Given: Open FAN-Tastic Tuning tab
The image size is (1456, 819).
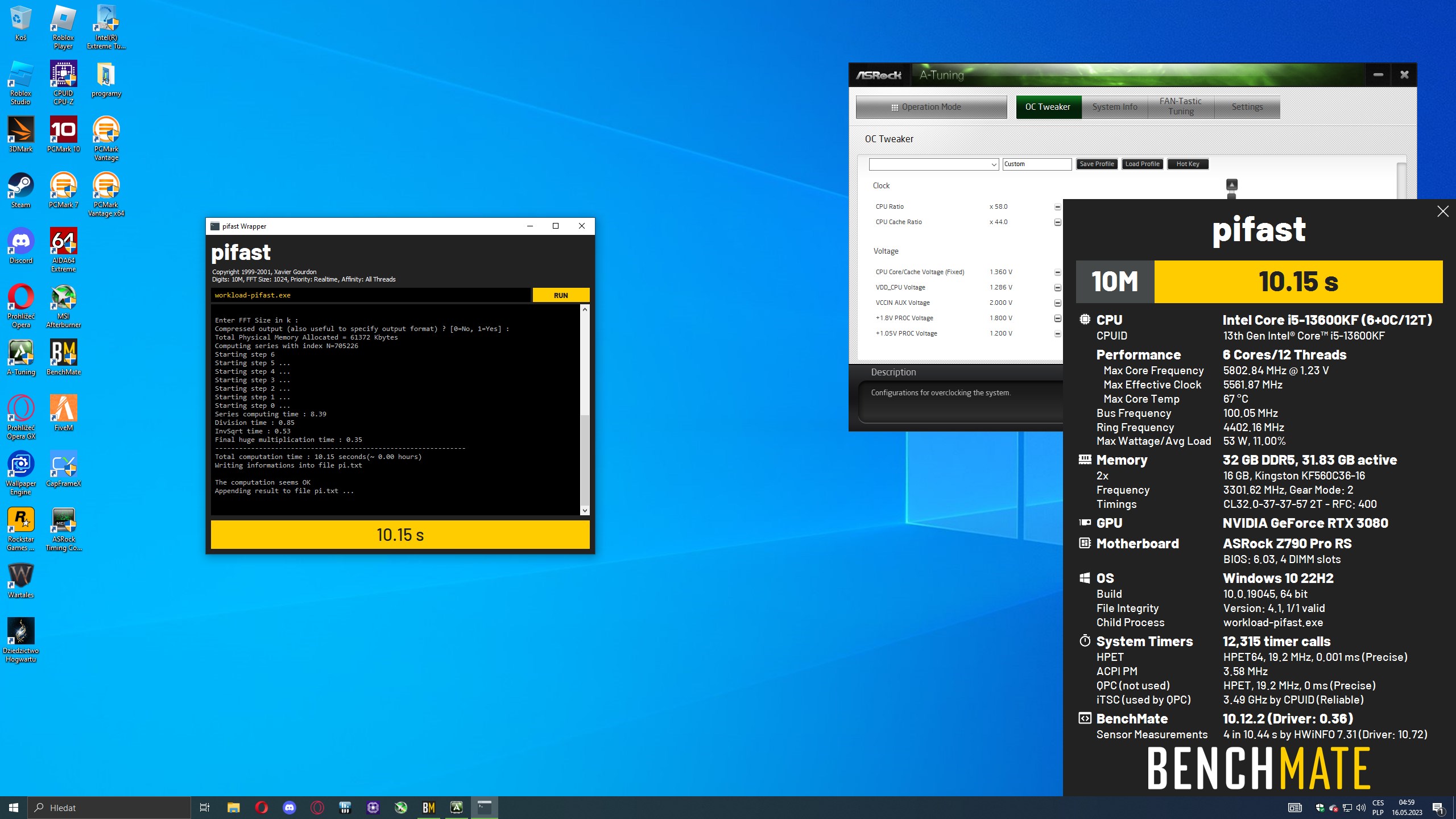Looking at the screenshot, I should [1181, 107].
